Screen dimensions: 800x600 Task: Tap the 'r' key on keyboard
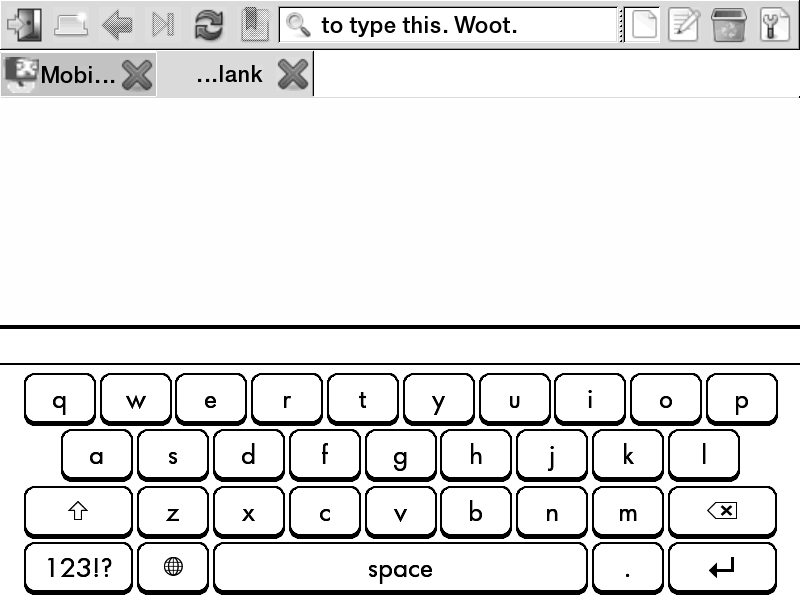pos(287,399)
